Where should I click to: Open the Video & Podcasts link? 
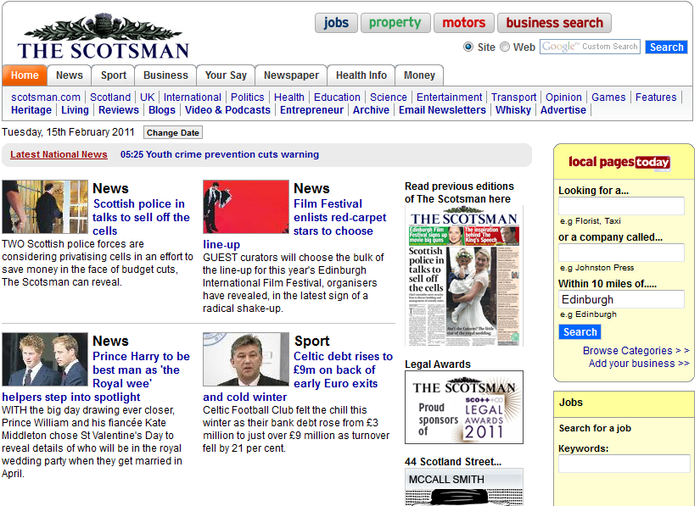(x=227, y=110)
